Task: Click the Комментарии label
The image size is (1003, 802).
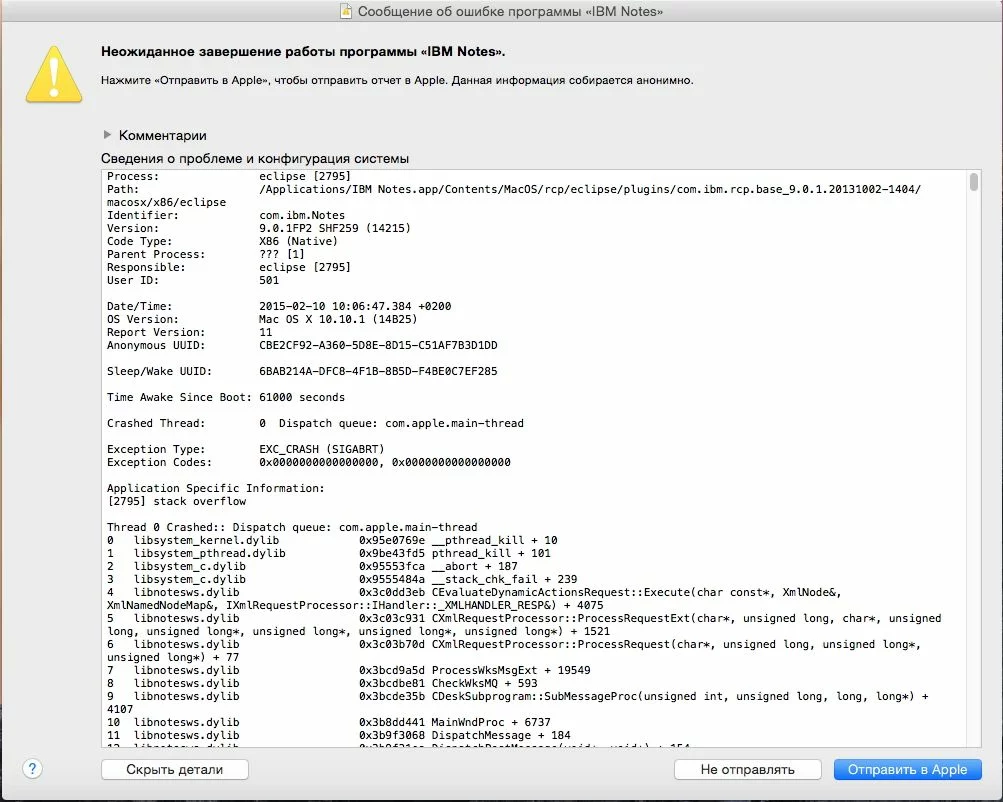Action: click(162, 135)
